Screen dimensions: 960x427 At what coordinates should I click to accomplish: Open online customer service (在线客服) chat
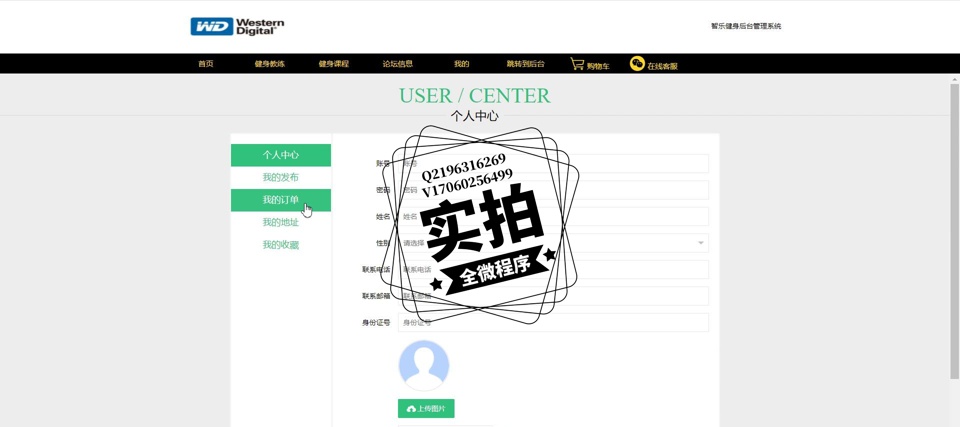tap(653, 64)
